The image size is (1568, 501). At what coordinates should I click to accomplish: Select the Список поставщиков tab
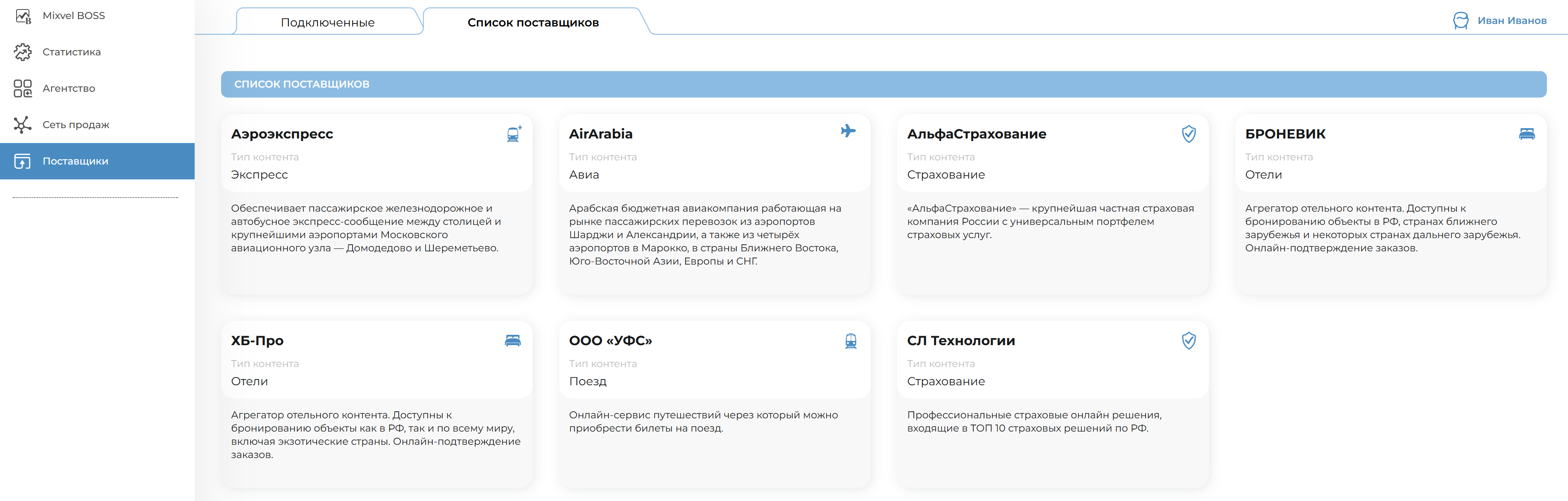click(x=533, y=22)
